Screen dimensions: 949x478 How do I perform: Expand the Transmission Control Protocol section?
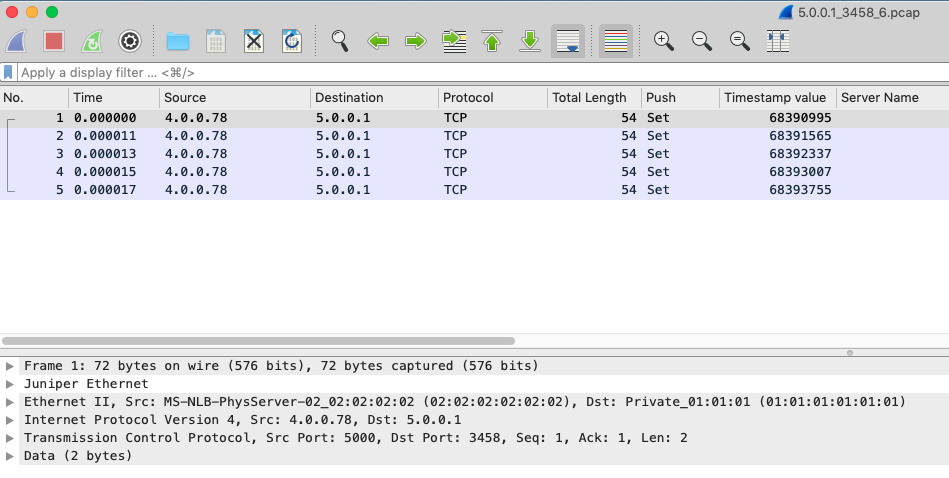tap(10, 438)
